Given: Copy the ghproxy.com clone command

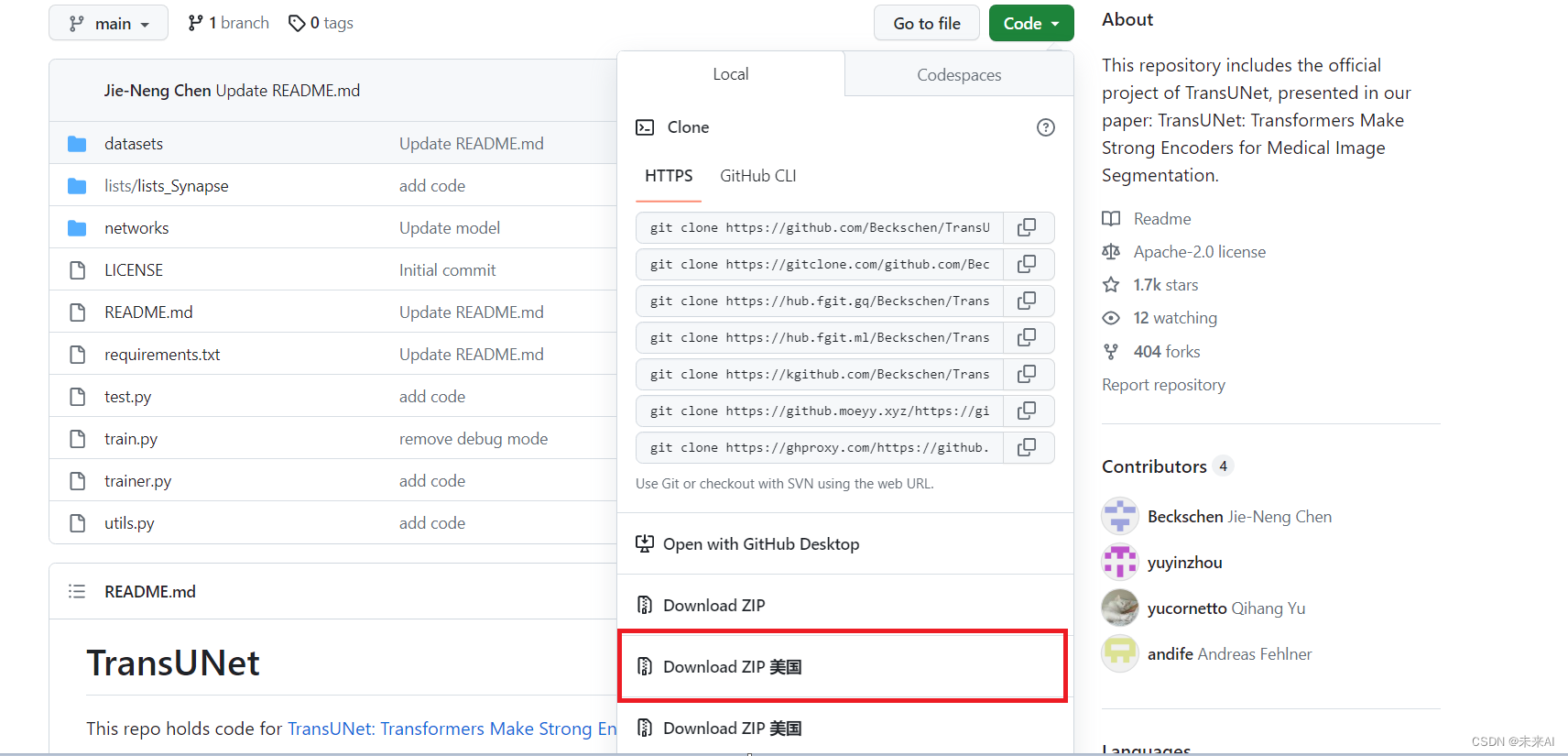Looking at the screenshot, I should click(1028, 447).
